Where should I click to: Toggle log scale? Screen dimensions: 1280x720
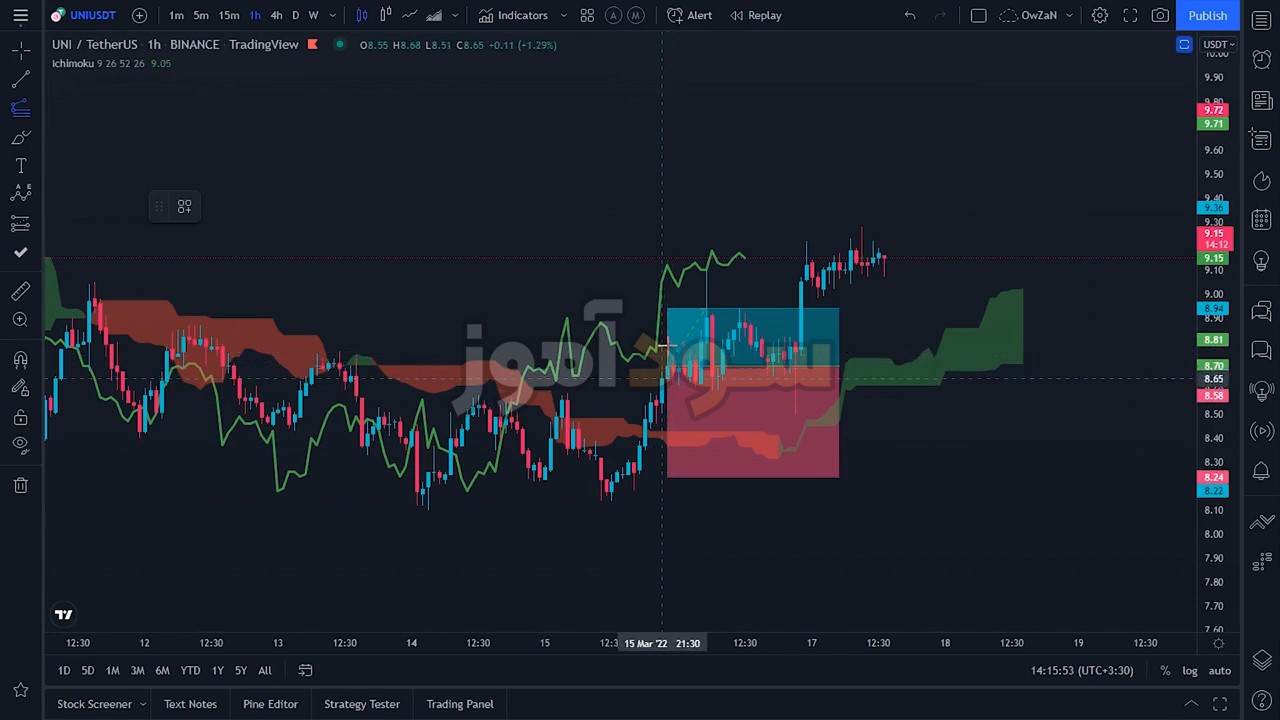(1190, 671)
